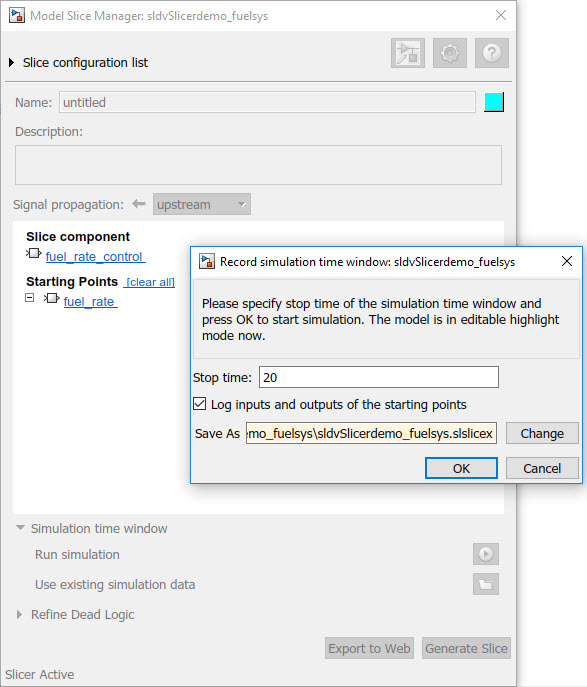Collapse the Simulation time window section
This screenshot has height=687, width=587.
click(20, 528)
